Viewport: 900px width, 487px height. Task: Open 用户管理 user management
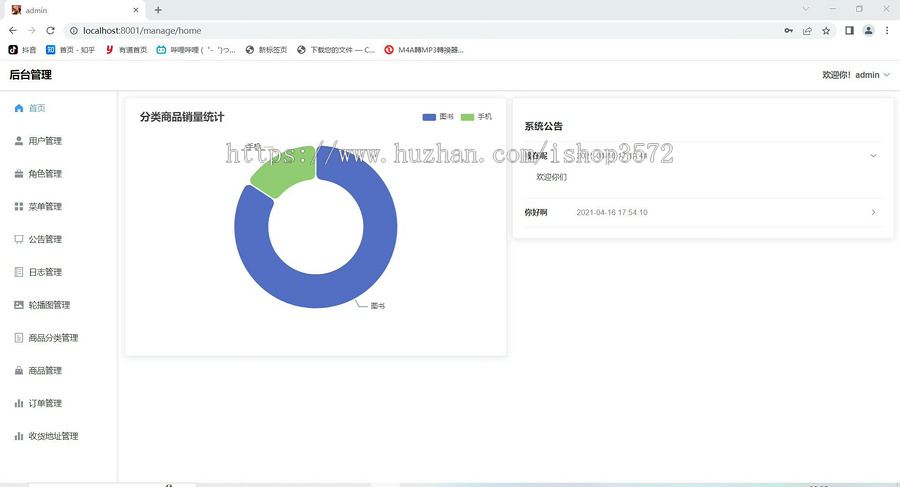pyautogui.click(x=38, y=141)
